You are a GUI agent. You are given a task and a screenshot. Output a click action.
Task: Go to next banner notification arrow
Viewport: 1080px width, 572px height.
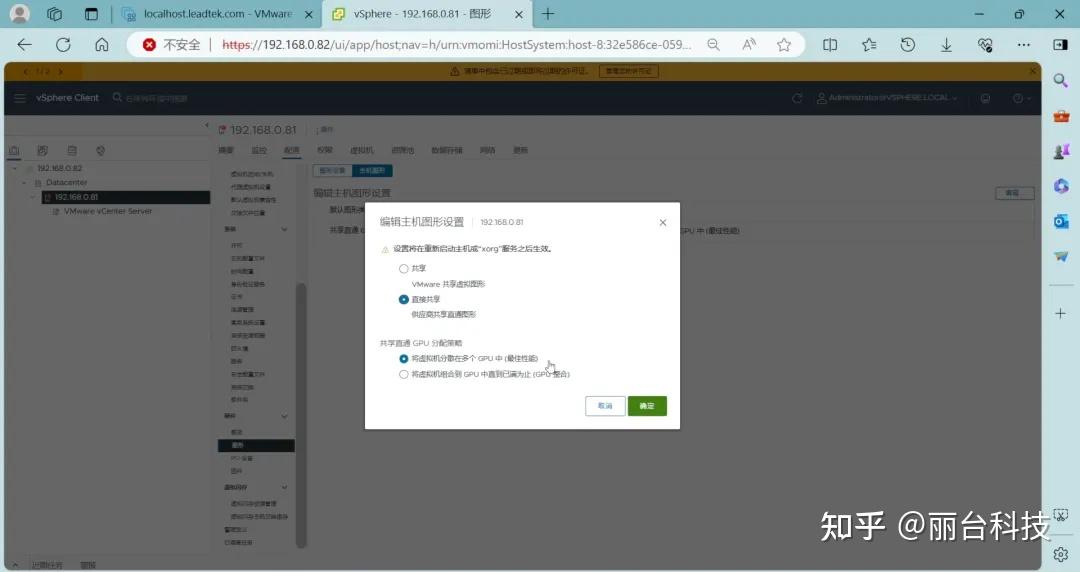(61, 71)
